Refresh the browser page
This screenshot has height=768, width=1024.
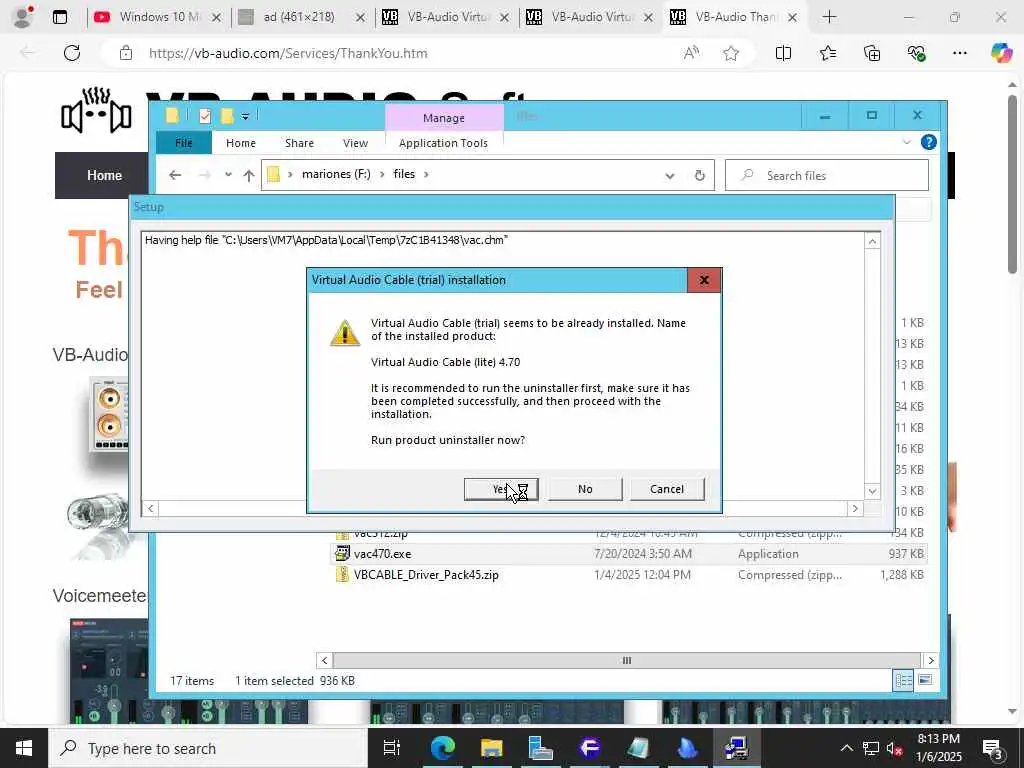(72, 53)
